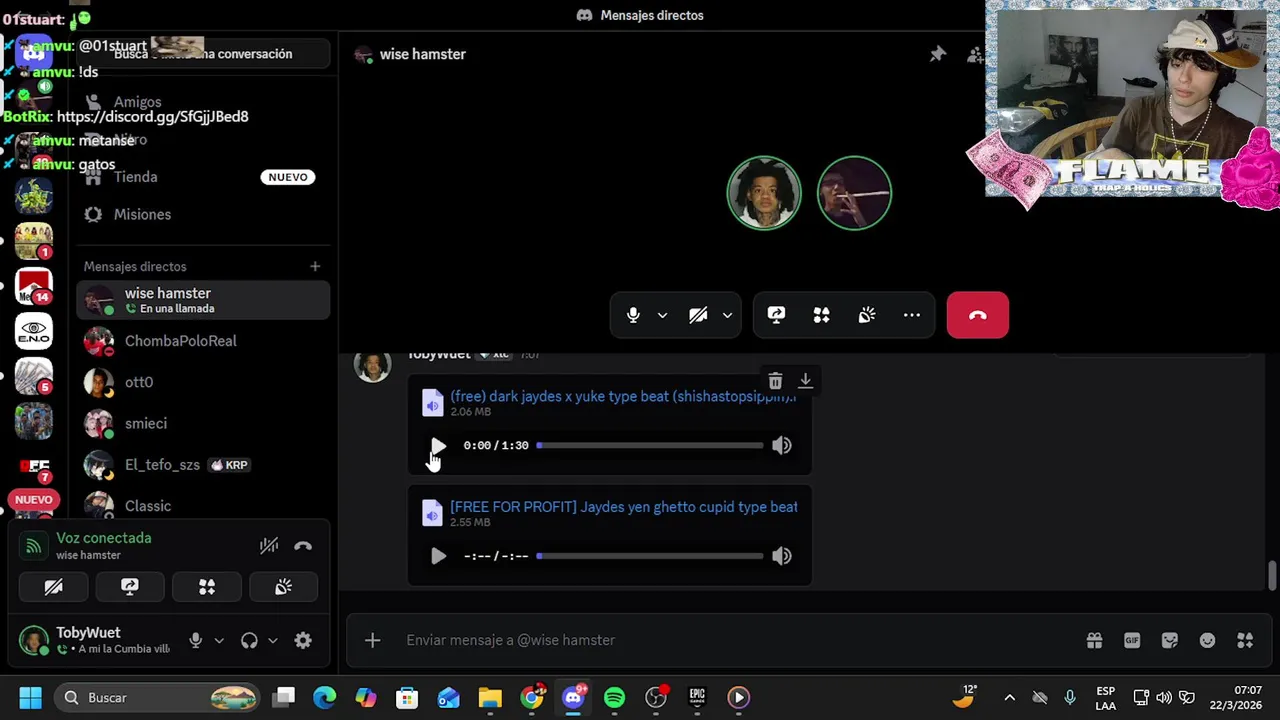Select first participant avatar in call
The width and height of the screenshot is (1280, 720).
point(764,193)
